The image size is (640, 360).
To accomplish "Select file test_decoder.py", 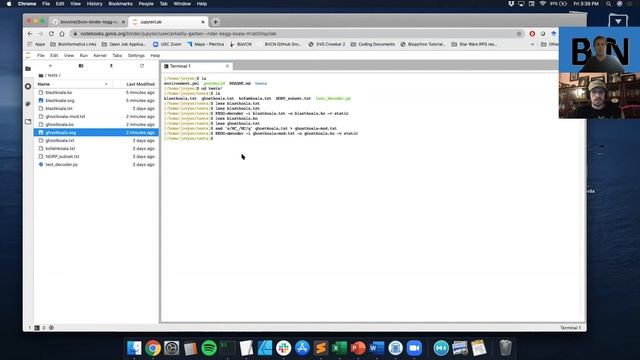I will click(x=96, y=164).
